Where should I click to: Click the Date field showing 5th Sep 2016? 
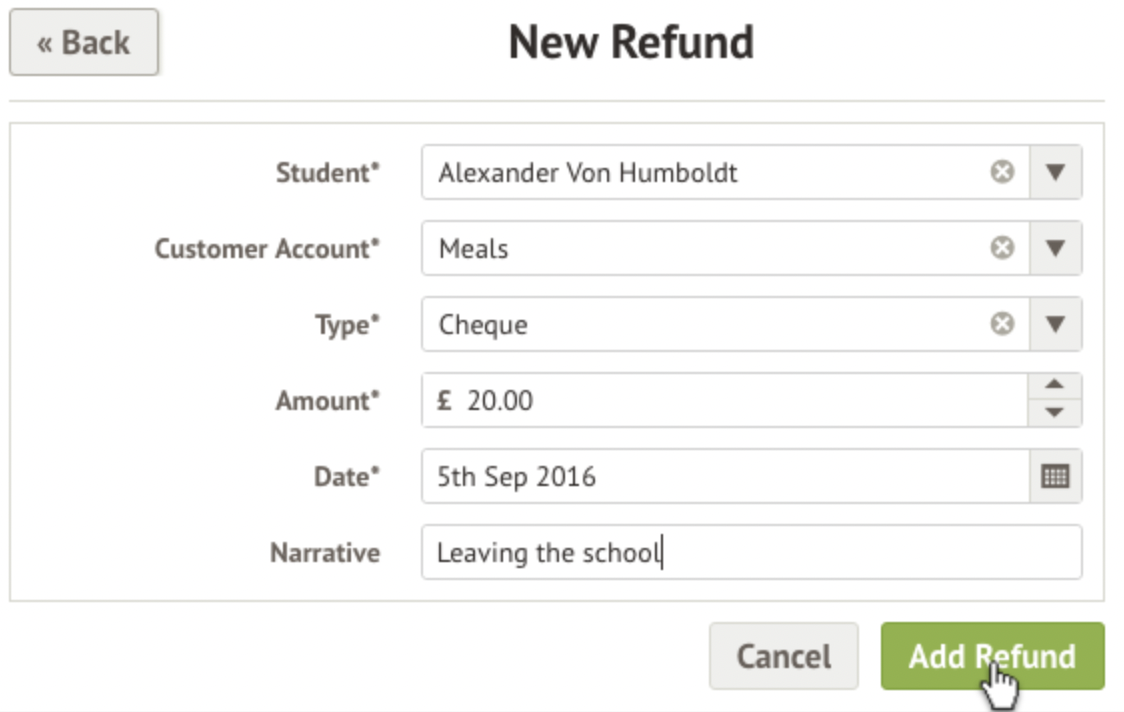[720, 477]
